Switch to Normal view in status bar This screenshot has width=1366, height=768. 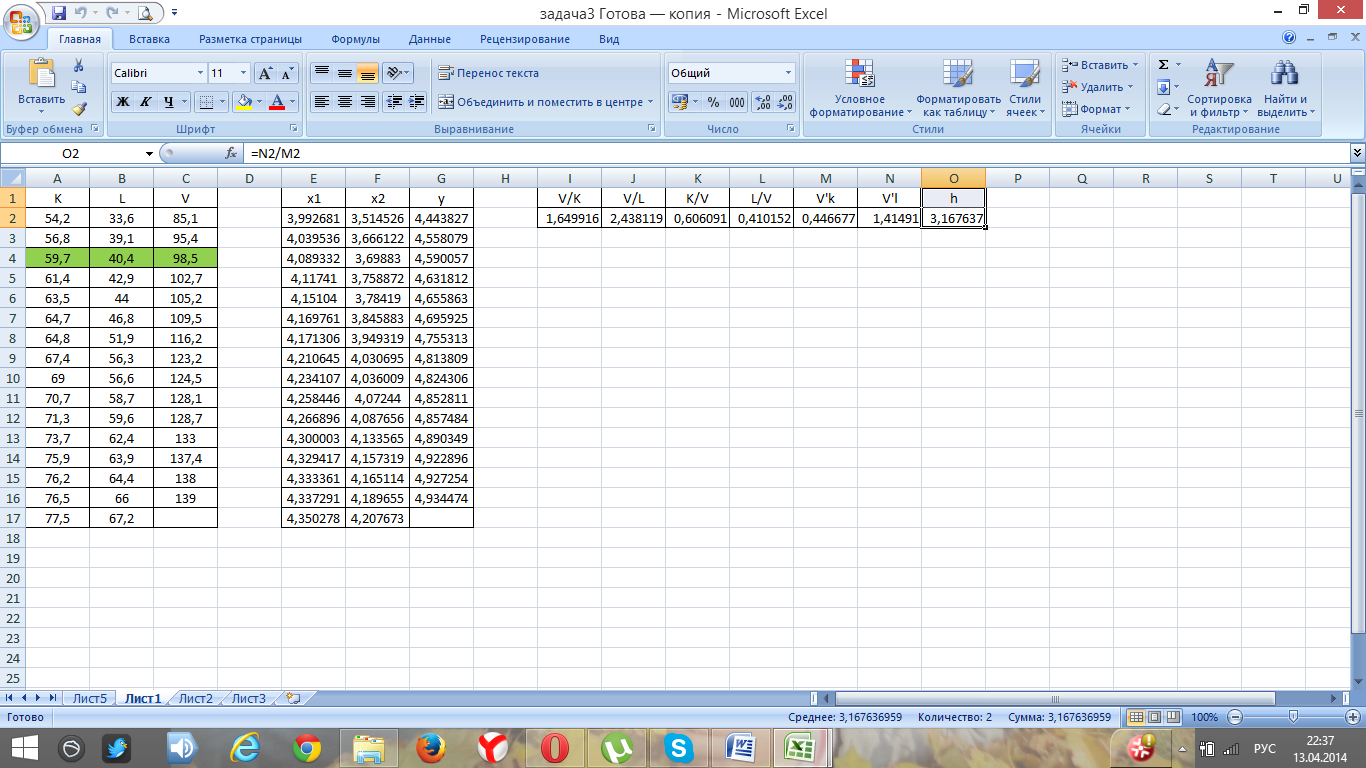(1135, 717)
